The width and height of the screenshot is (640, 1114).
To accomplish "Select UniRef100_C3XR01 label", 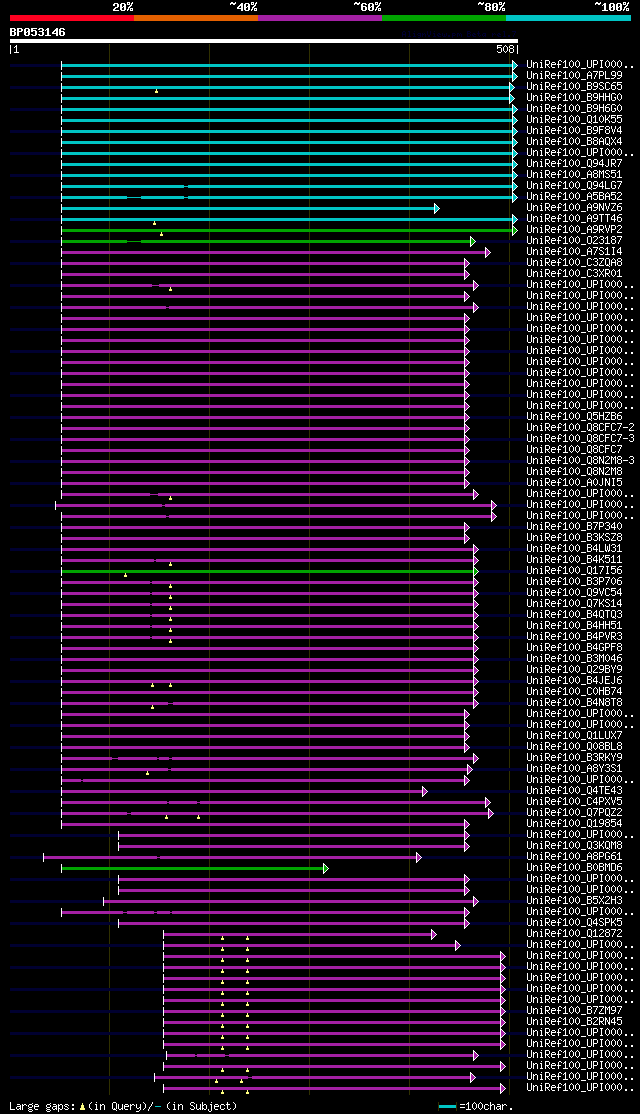I will [x=574, y=274].
